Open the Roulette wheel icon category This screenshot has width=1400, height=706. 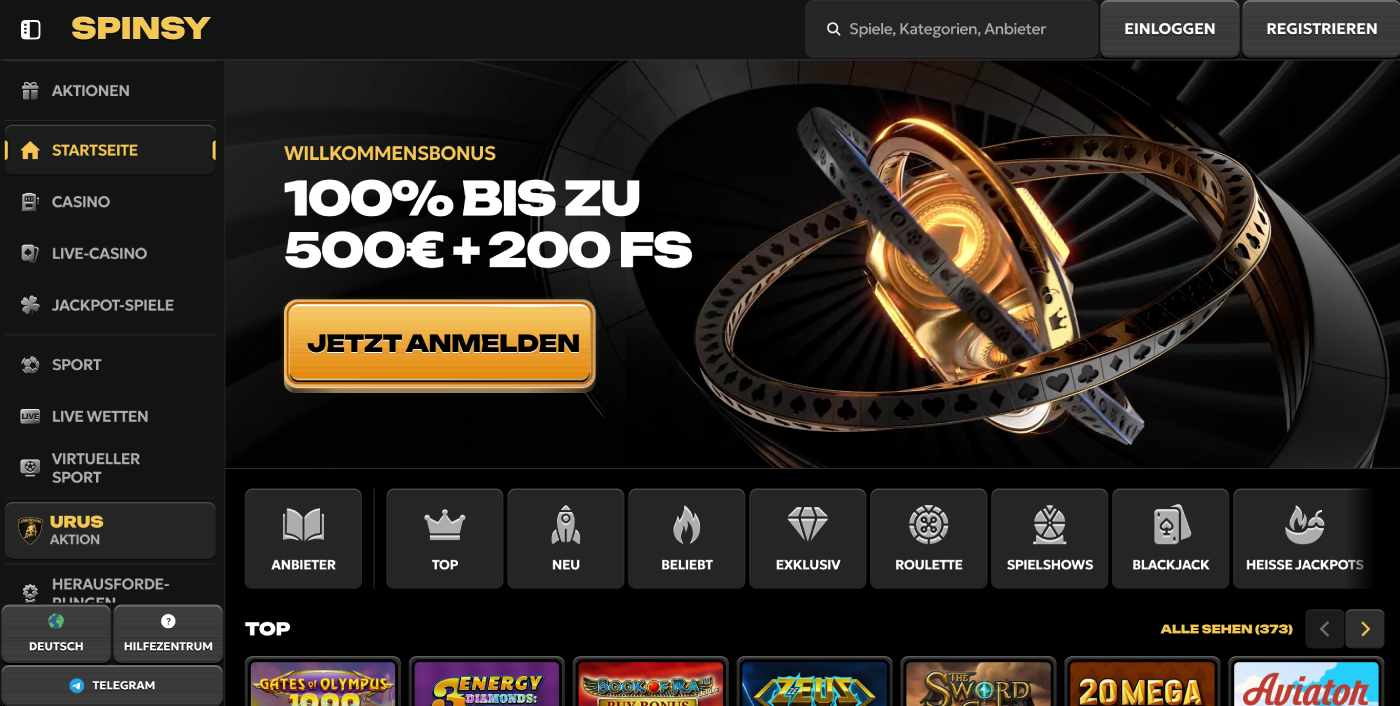tap(929, 538)
